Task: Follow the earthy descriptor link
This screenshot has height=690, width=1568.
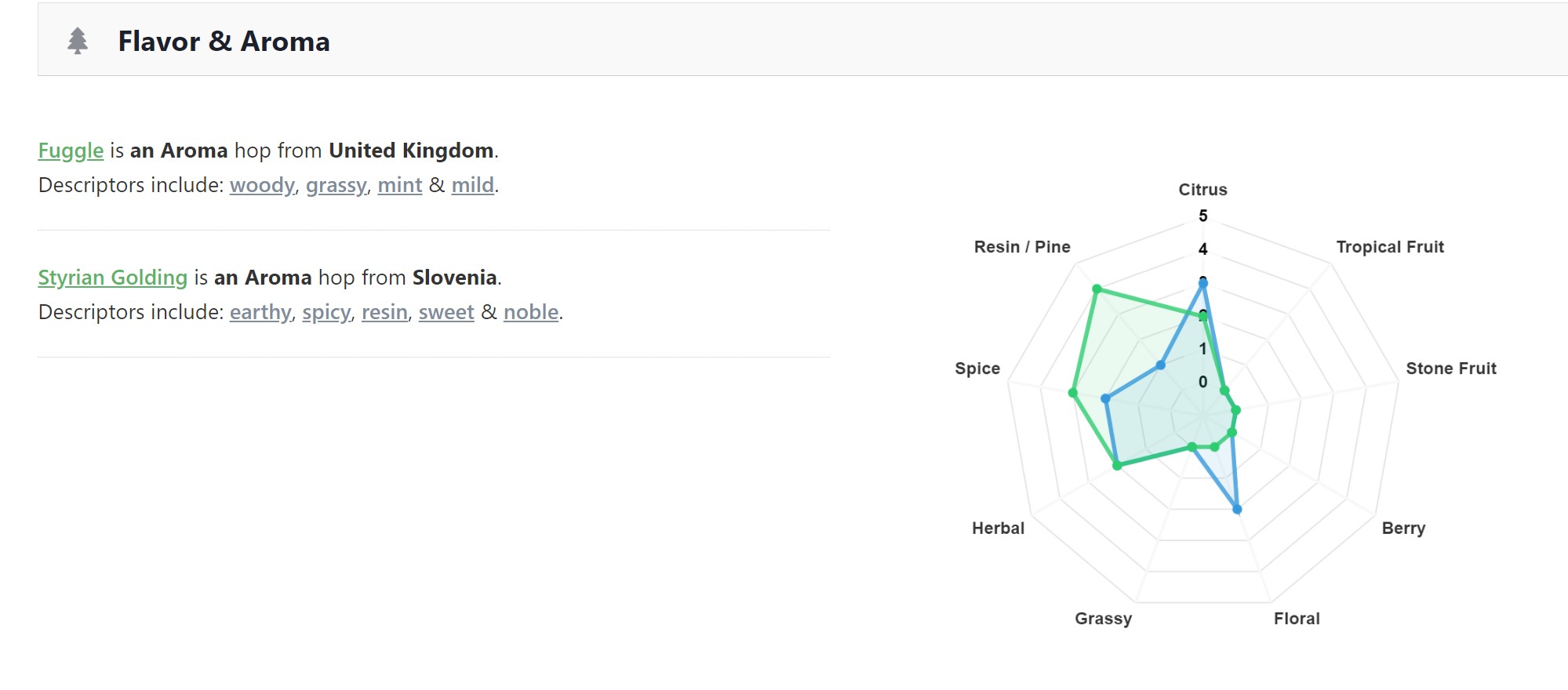Action: [260, 312]
